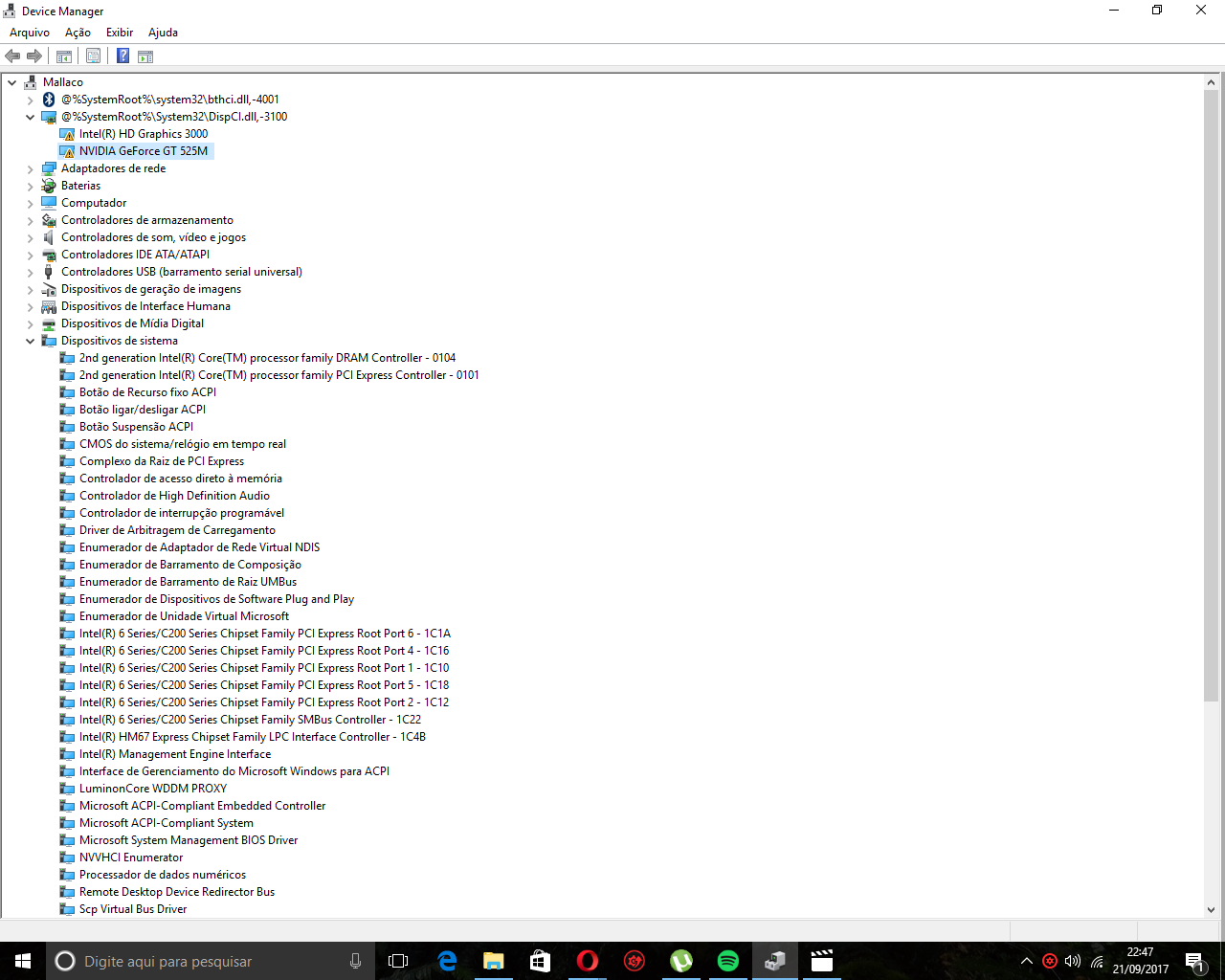Viewport: 1225px width, 980px height.
Task: Toggle the console tree toolbar icon
Action: 64,56
